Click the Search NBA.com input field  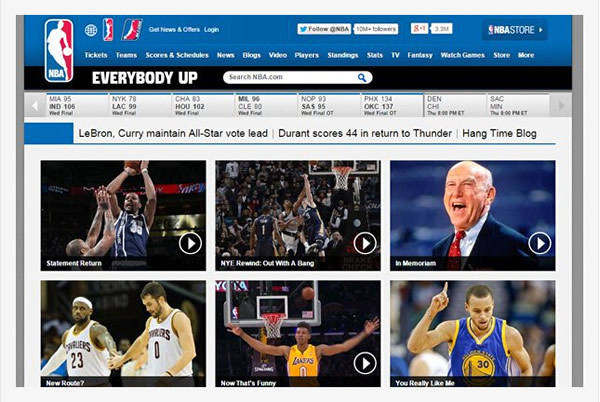coord(288,77)
